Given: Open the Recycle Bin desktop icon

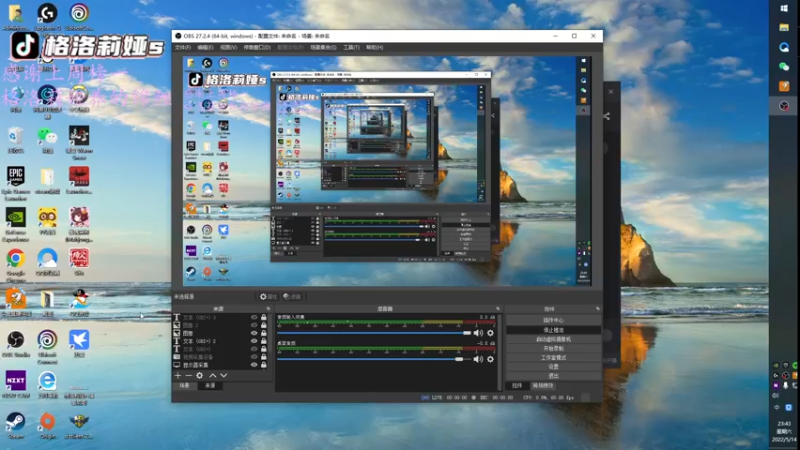Looking at the screenshot, I should click(x=16, y=139).
